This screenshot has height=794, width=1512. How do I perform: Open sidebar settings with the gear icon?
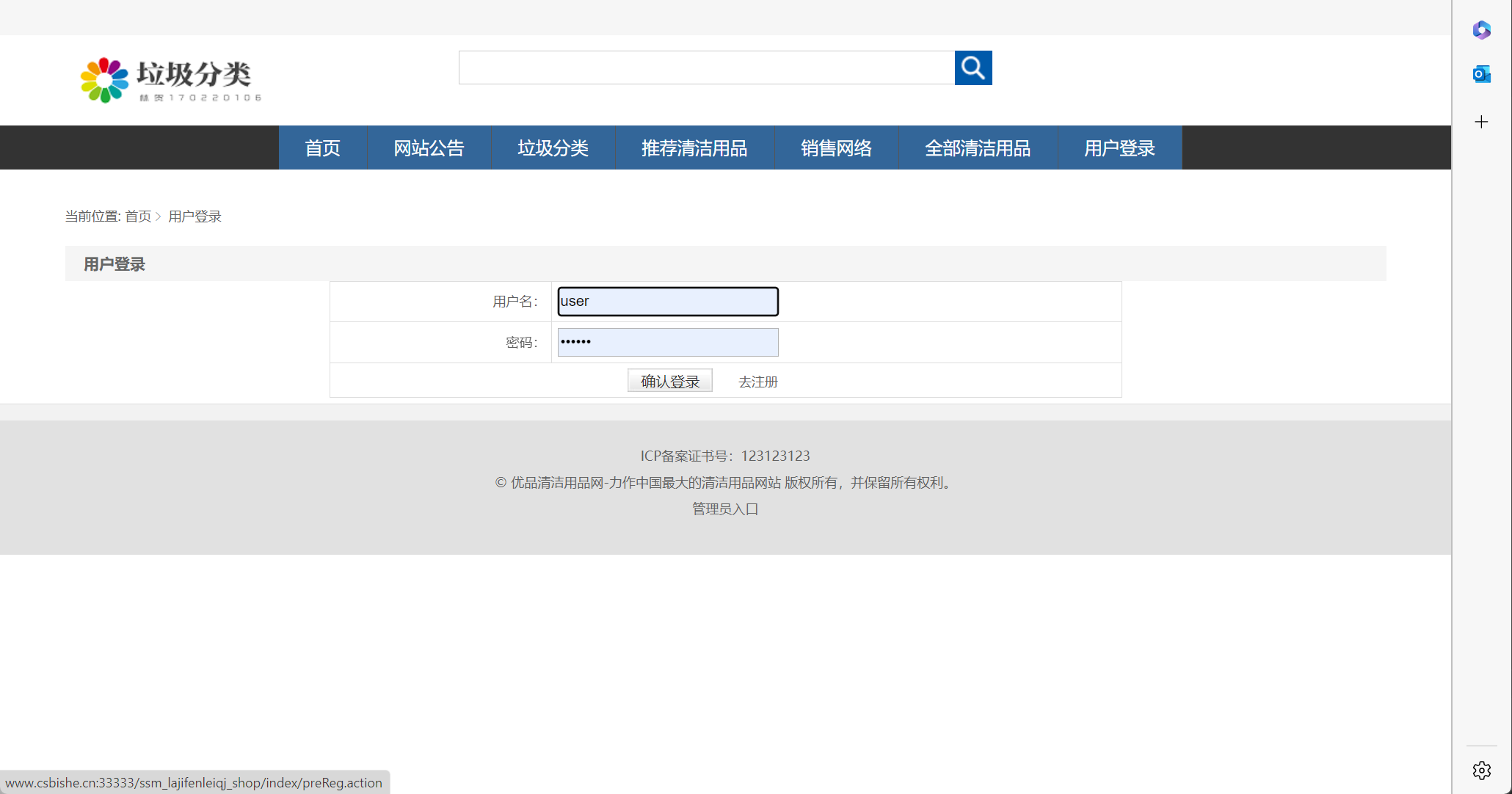pos(1480,771)
